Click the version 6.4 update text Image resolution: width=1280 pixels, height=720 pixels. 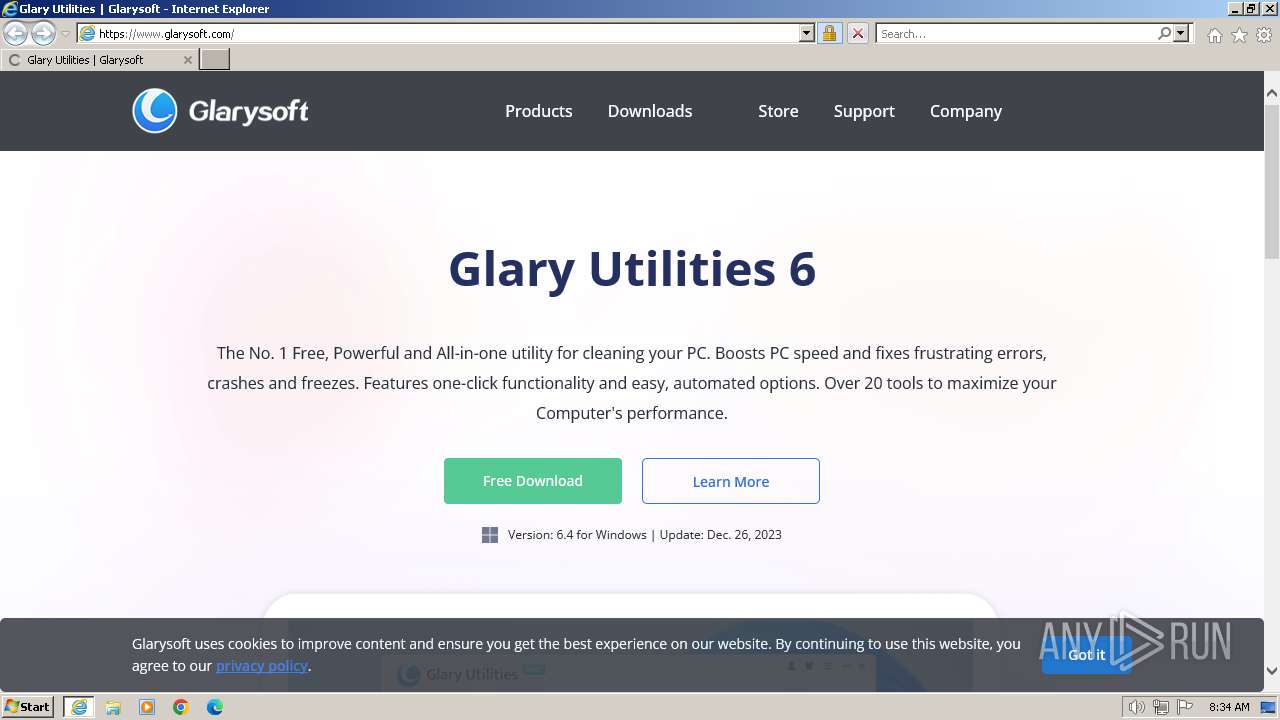[x=645, y=535]
